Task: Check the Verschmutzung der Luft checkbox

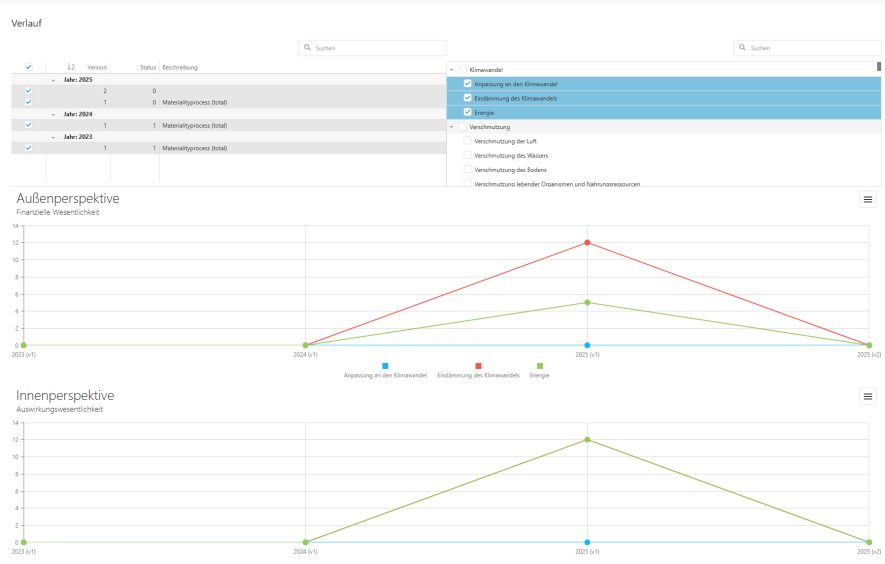Action: click(x=467, y=141)
